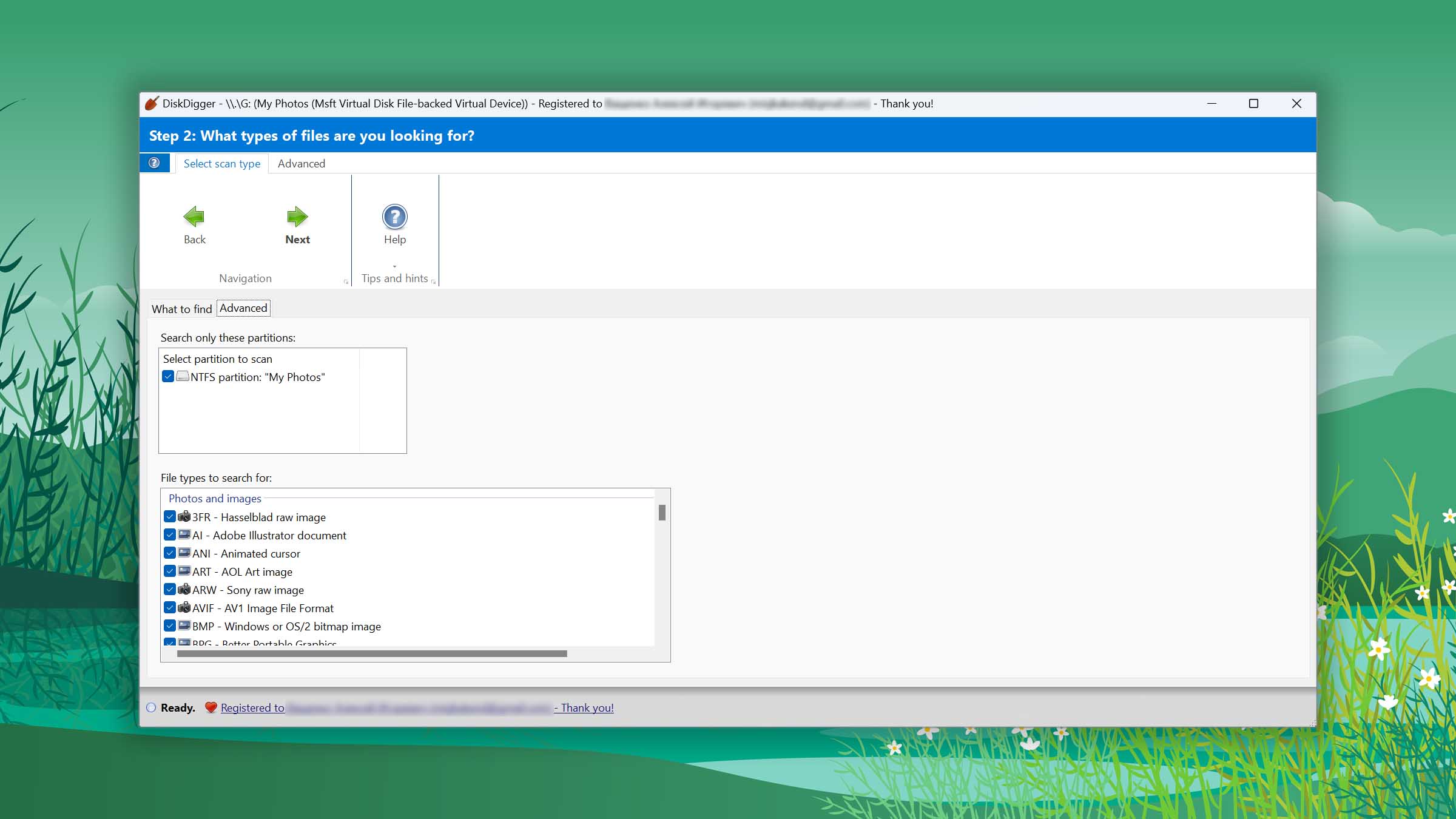Image resolution: width=1456 pixels, height=819 pixels.
Task: Click the green Next arrow icon
Action: tap(297, 217)
